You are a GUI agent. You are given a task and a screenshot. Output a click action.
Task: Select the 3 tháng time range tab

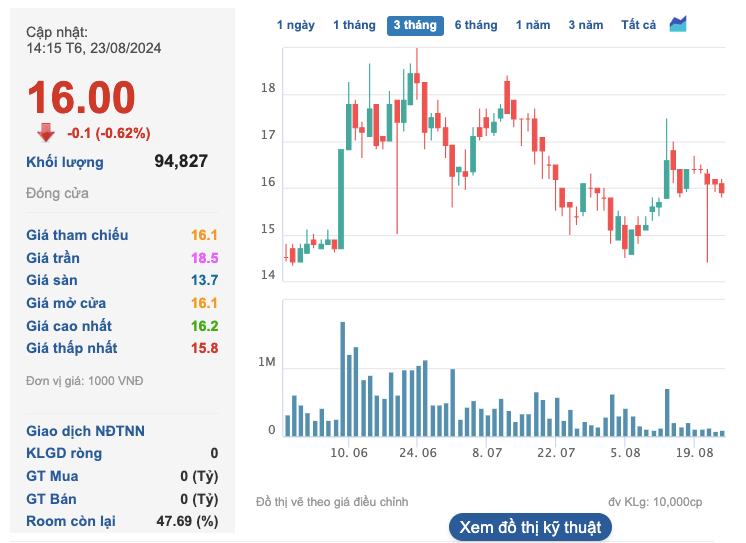point(415,25)
